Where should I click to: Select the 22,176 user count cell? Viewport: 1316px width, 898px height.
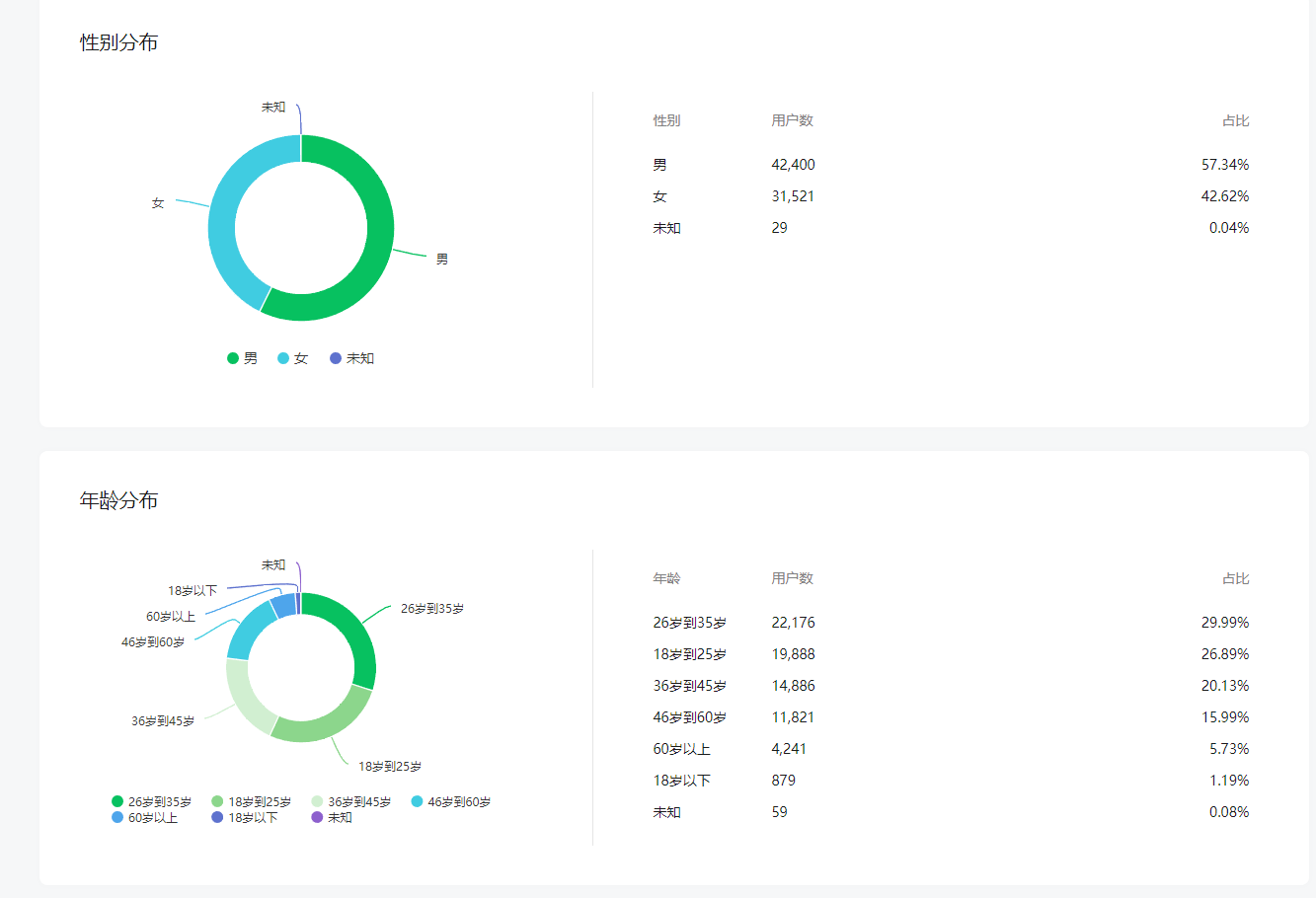(x=793, y=623)
